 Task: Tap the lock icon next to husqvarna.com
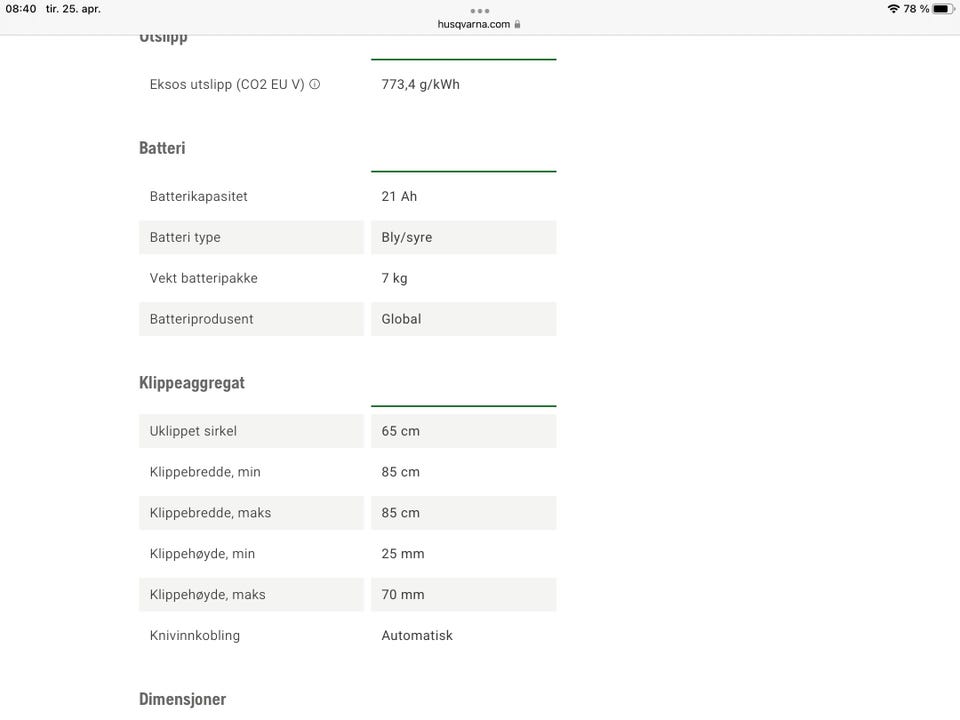pos(517,24)
